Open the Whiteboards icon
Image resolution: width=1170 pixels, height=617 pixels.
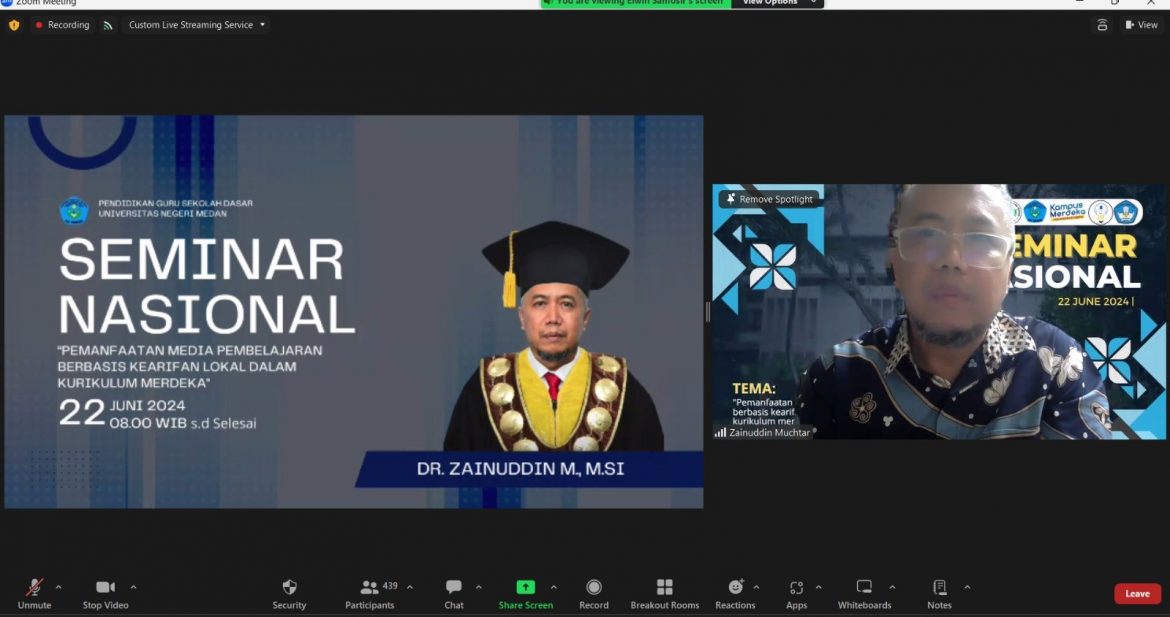coord(863,593)
